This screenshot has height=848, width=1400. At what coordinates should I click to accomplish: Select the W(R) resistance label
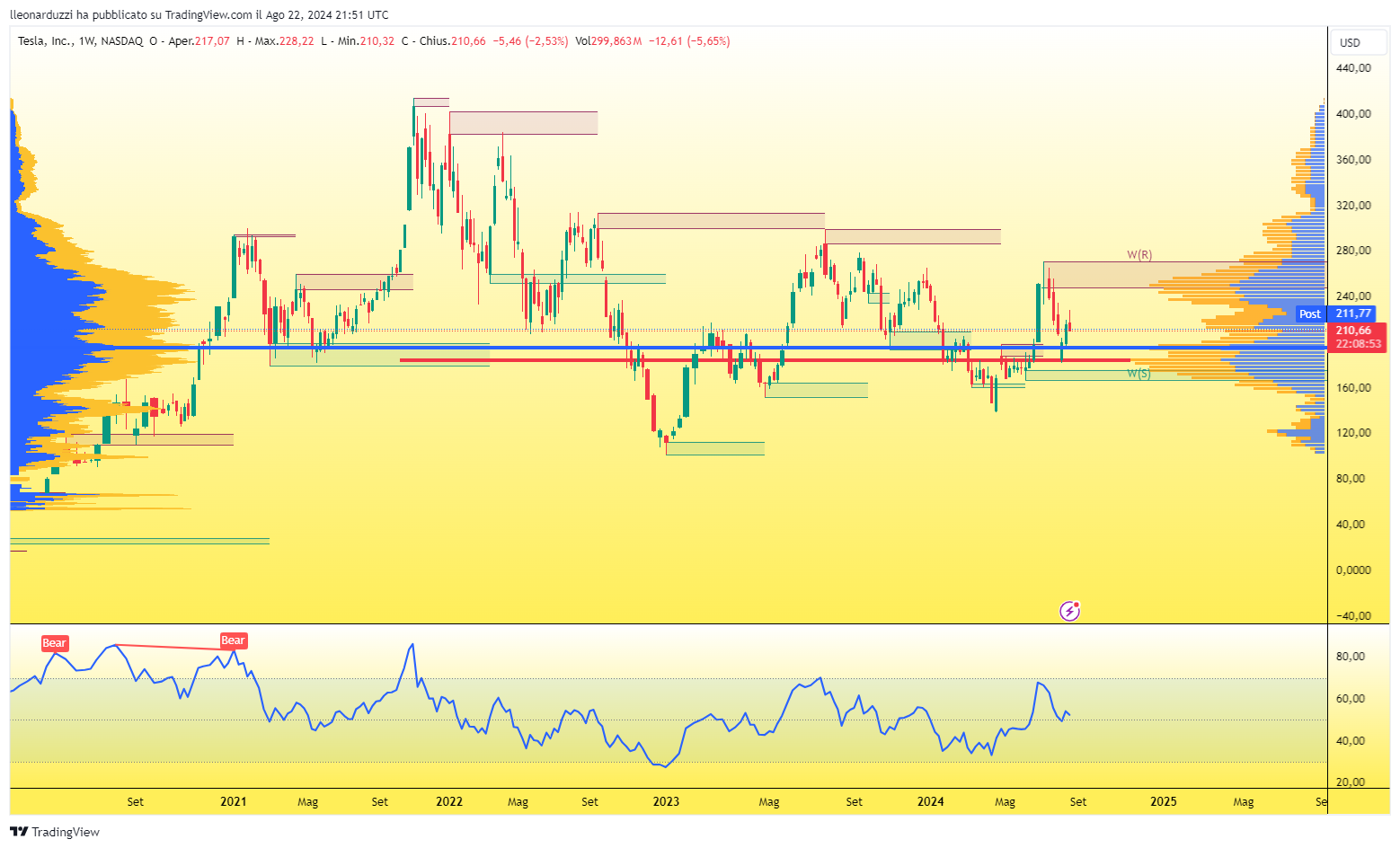coord(1139,255)
